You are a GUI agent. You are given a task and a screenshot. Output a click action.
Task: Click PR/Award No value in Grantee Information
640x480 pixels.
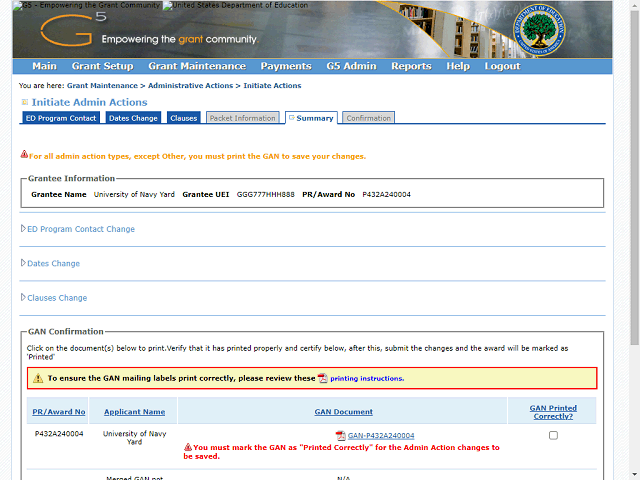coord(386,195)
